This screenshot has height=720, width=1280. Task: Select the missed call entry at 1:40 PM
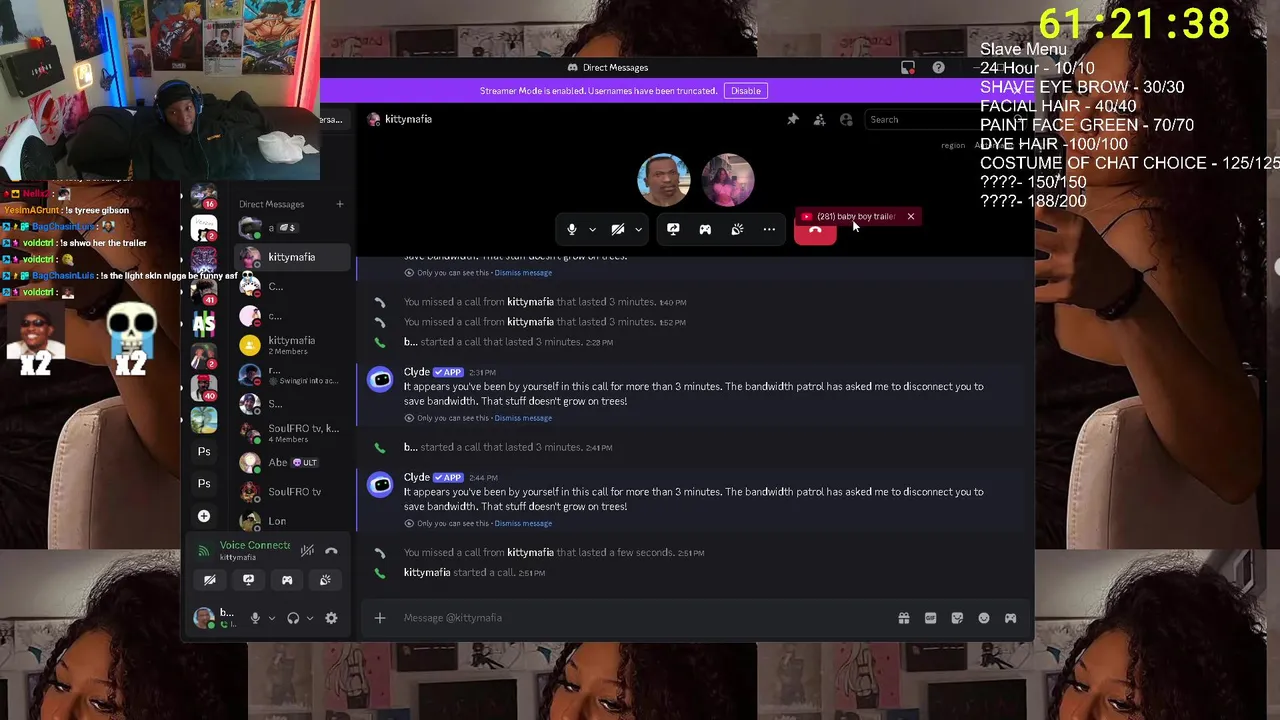tap(545, 302)
